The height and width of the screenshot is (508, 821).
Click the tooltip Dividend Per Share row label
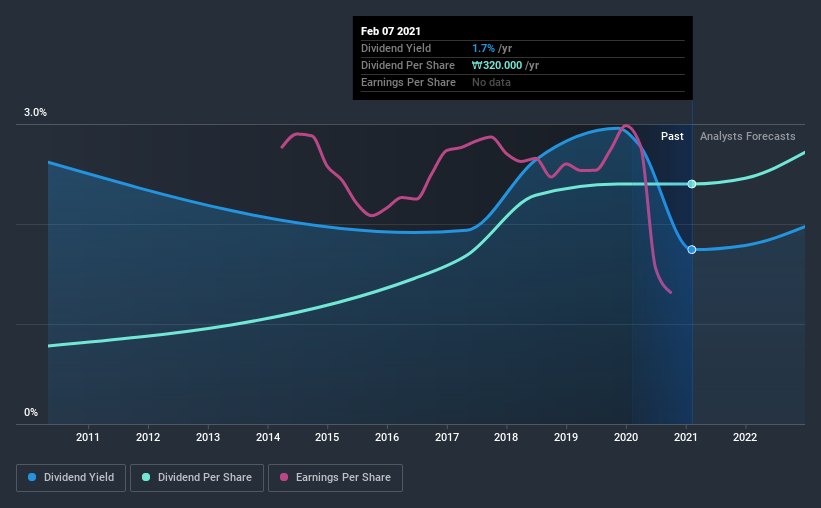tap(408, 65)
